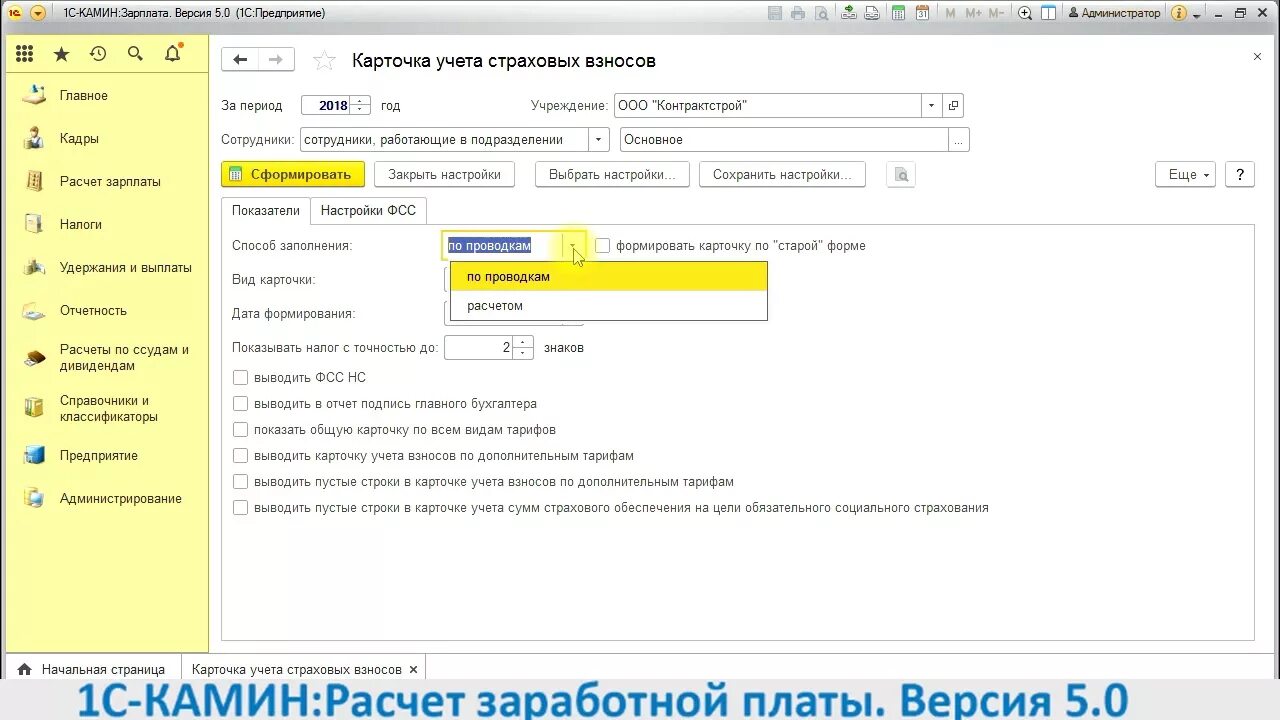The height and width of the screenshot is (720, 1280).
Task: Open Favorites star in top panel
Action: coord(62,54)
